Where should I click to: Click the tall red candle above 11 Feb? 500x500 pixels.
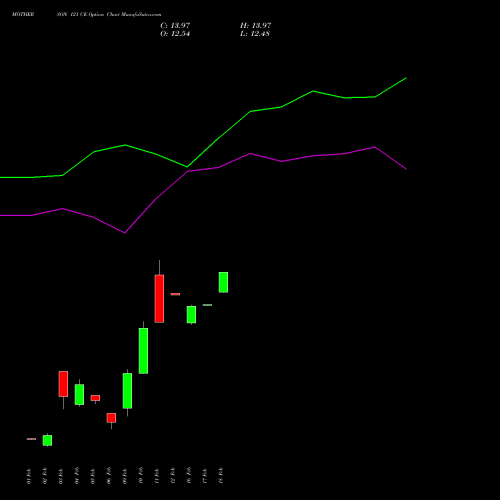(x=159, y=299)
